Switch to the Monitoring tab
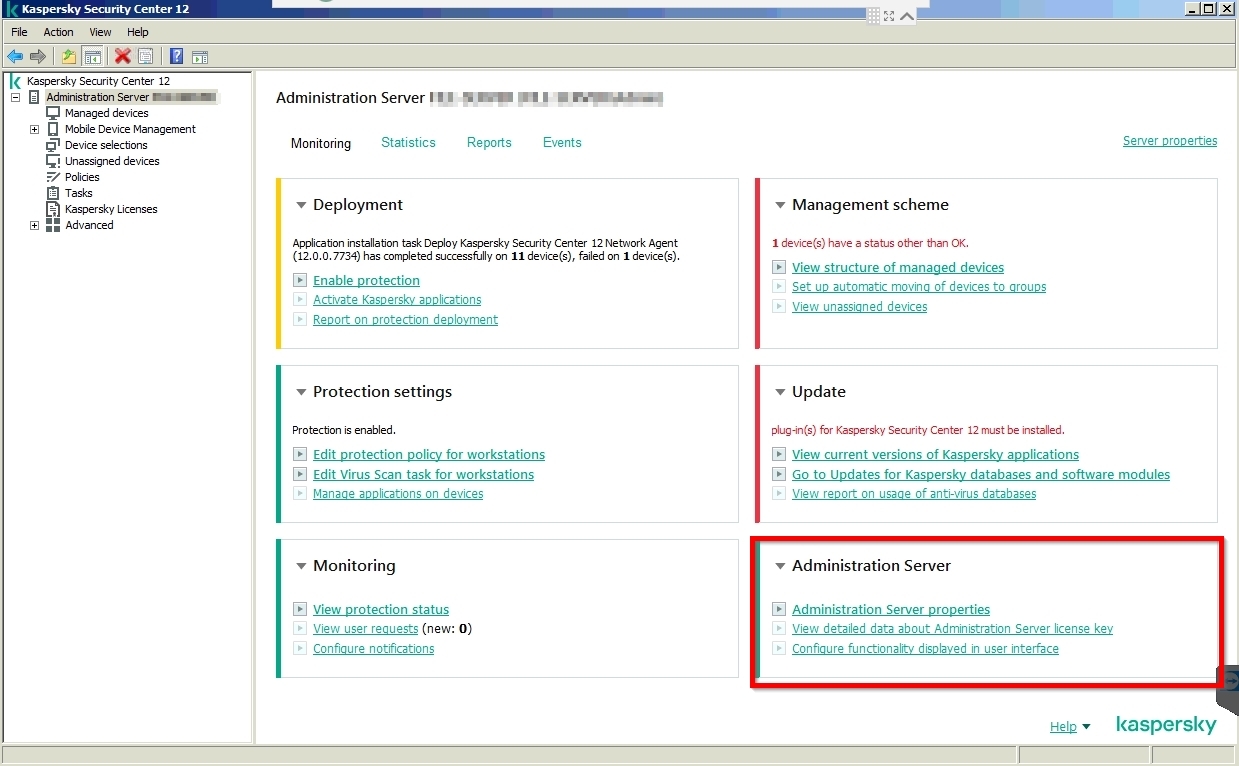The width and height of the screenshot is (1239, 766). [321, 143]
